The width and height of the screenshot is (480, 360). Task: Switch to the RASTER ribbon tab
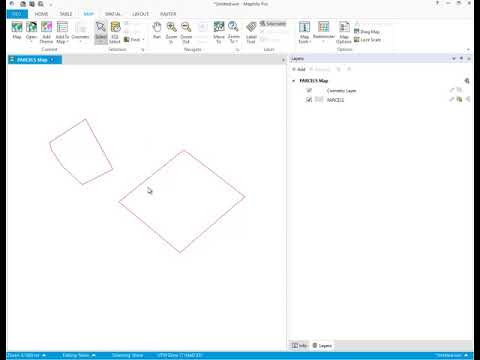(168, 14)
